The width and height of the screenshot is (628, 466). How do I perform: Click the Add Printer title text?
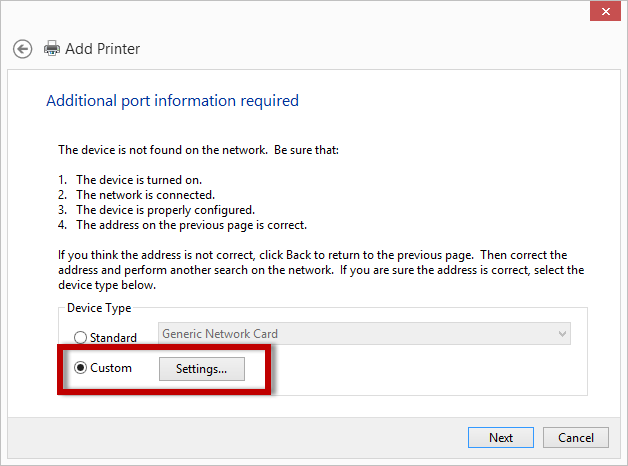[102, 48]
